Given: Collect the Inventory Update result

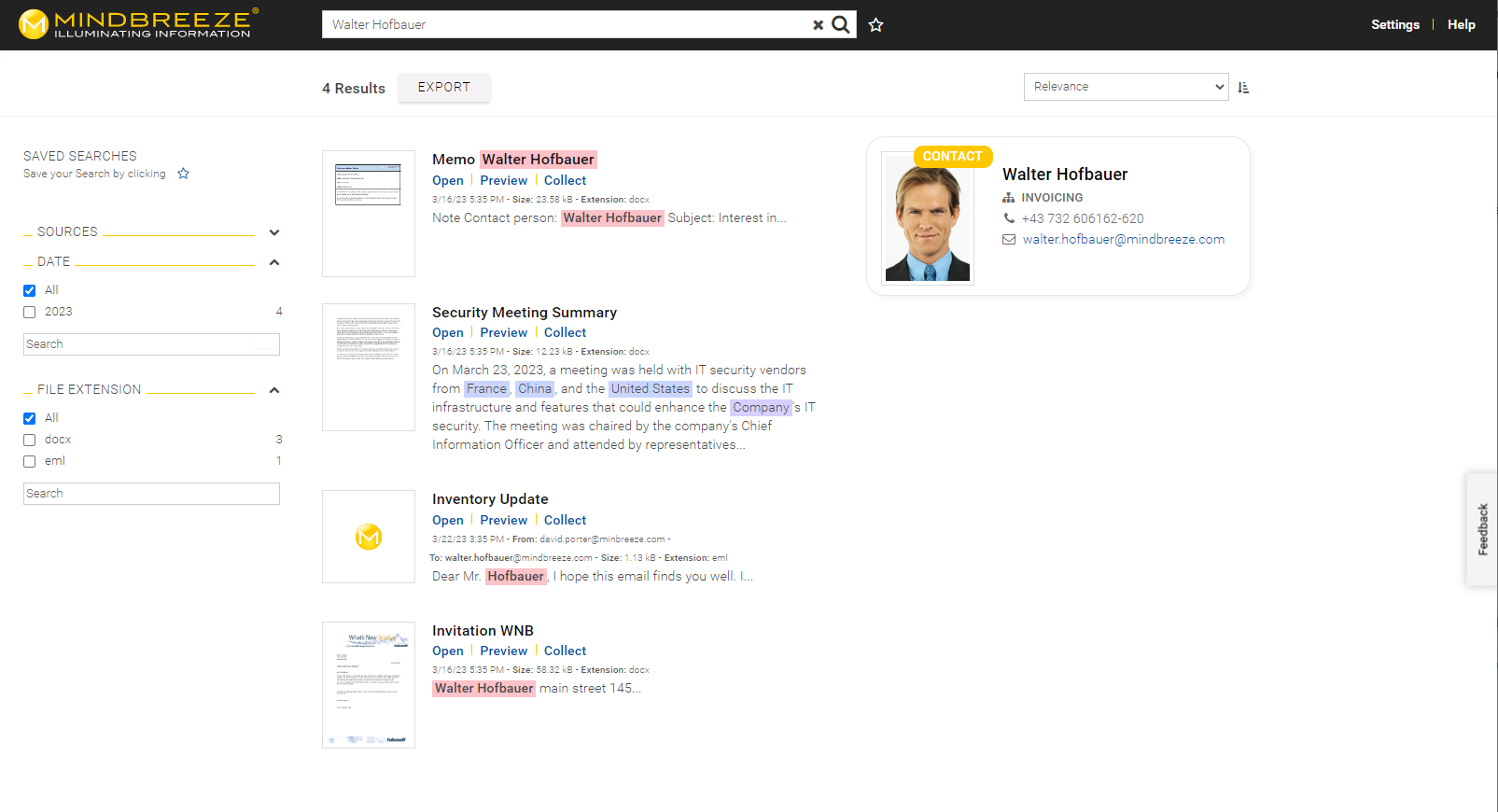Looking at the screenshot, I should point(566,521).
